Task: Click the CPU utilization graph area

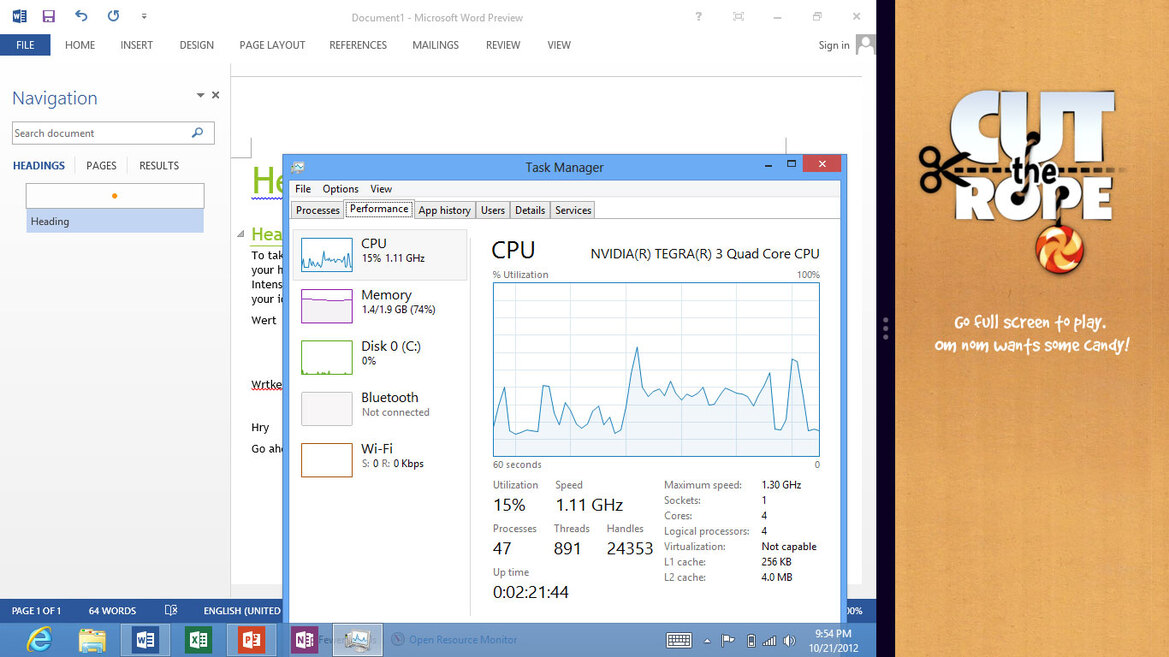Action: [x=656, y=369]
